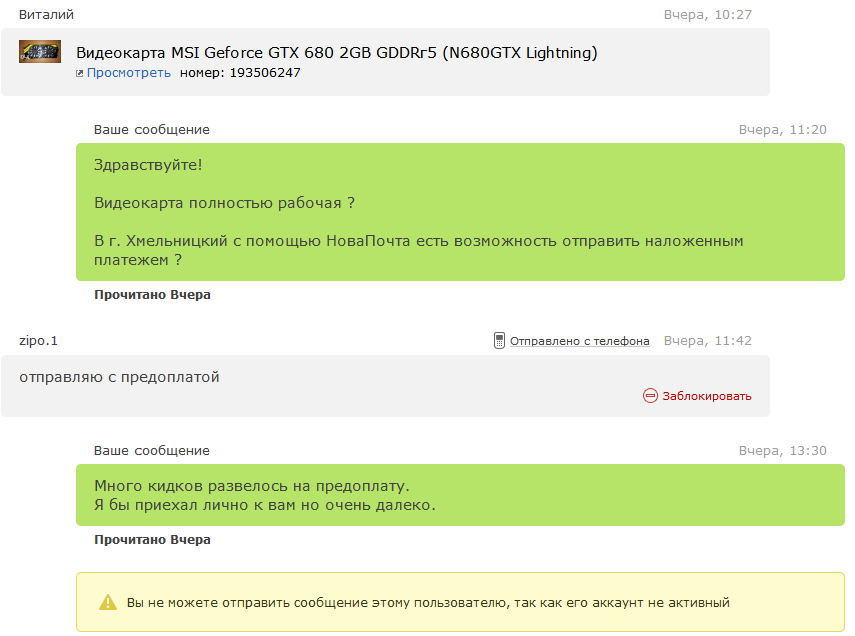Viewport: 855px width, 636px height.
Task: Select the listing title Видеокарта MSI Geforce GTX 680
Action: [336, 53]
